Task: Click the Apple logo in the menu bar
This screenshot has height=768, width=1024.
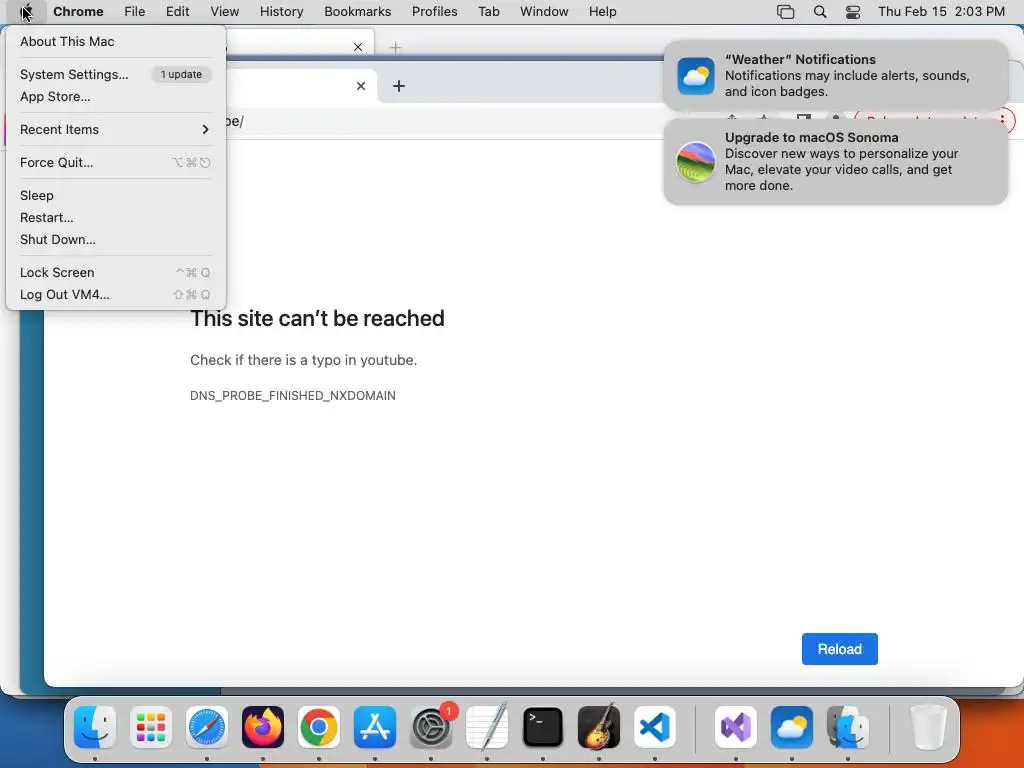Action: click(26, 12)
